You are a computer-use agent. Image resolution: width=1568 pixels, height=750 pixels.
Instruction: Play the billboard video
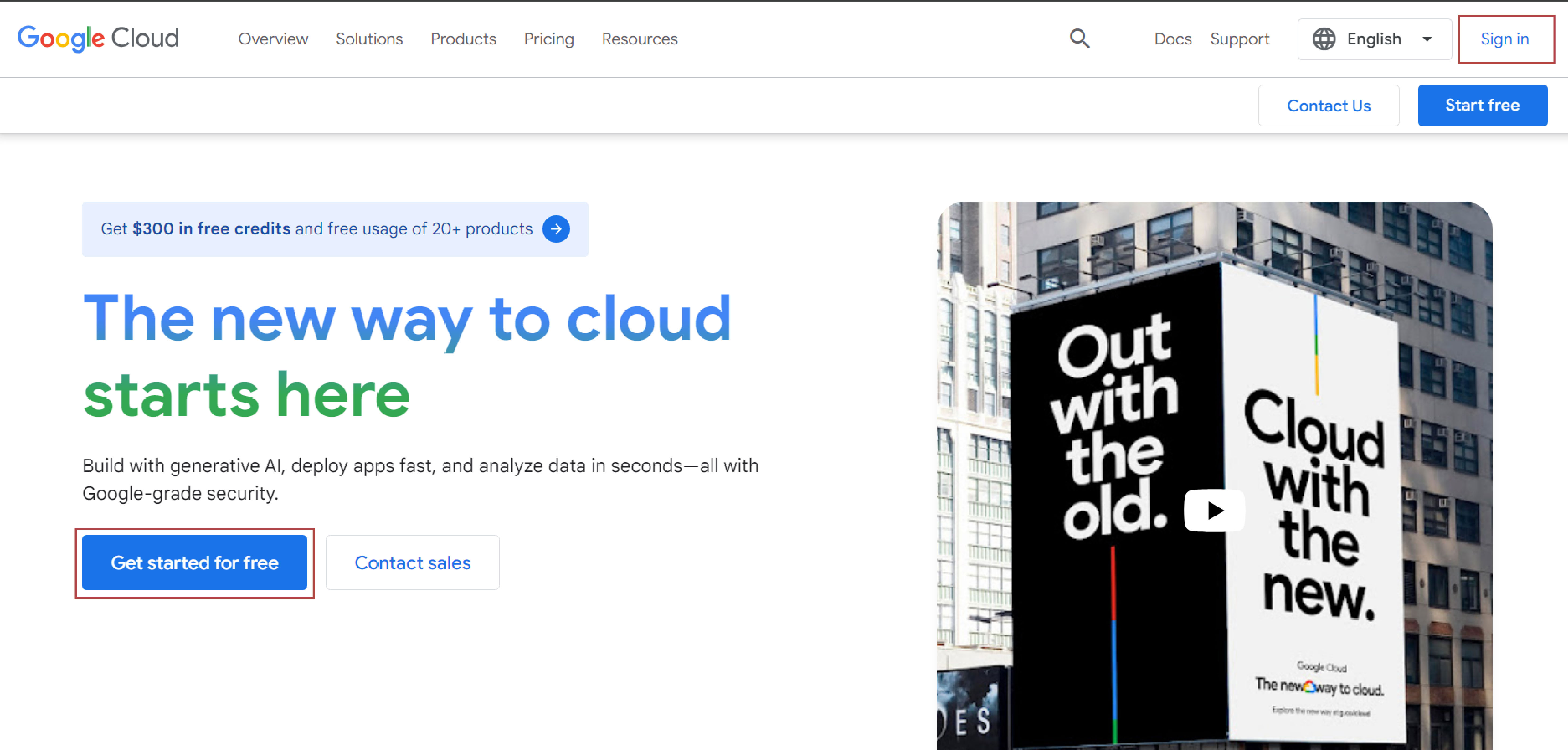(1214, 510)
